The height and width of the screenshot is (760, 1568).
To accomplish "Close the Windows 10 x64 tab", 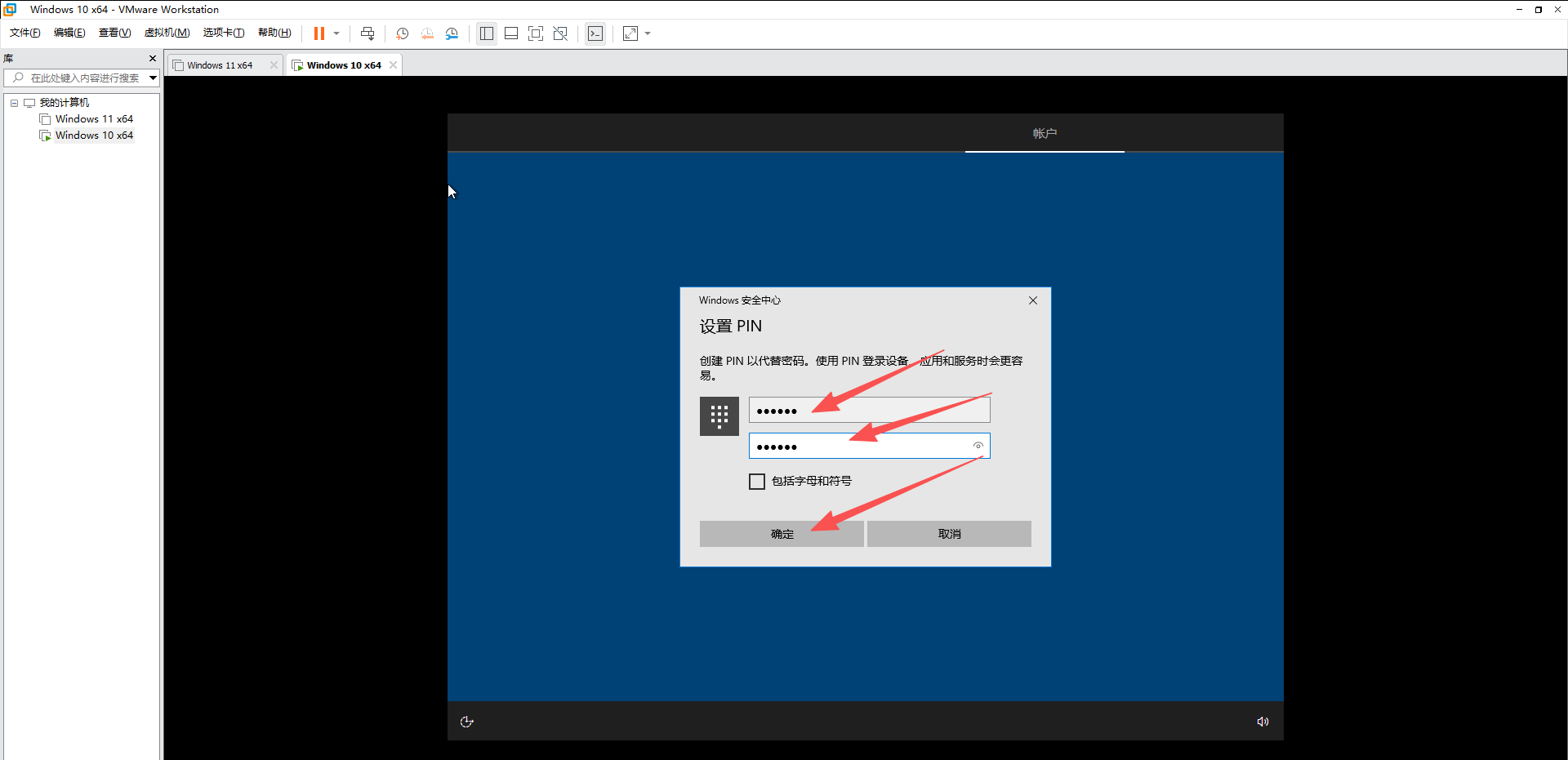I will point(393,65).
